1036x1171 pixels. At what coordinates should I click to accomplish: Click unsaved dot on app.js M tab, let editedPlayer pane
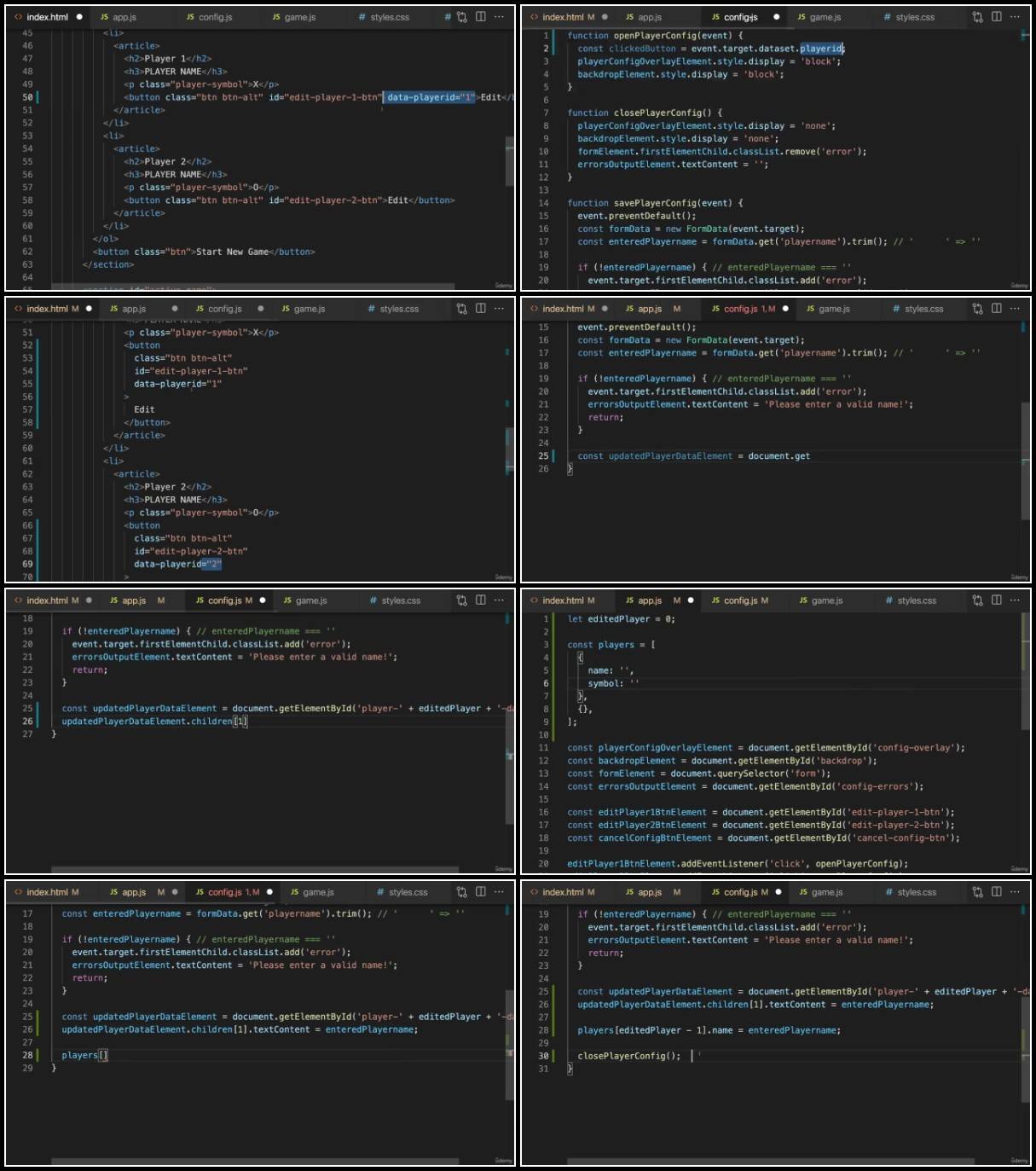(x=691, y=600)
